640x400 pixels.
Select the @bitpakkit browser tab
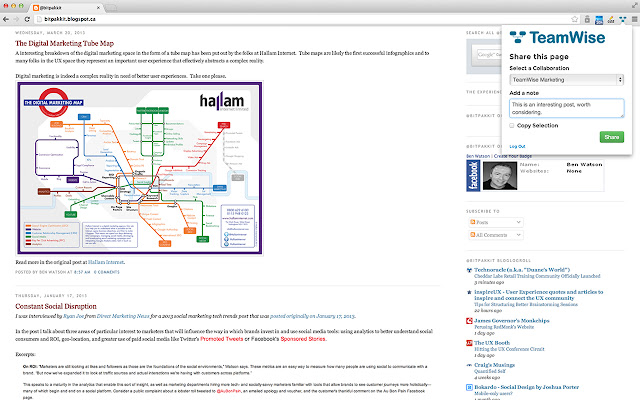pyautogui.click(x=66, y=7)
